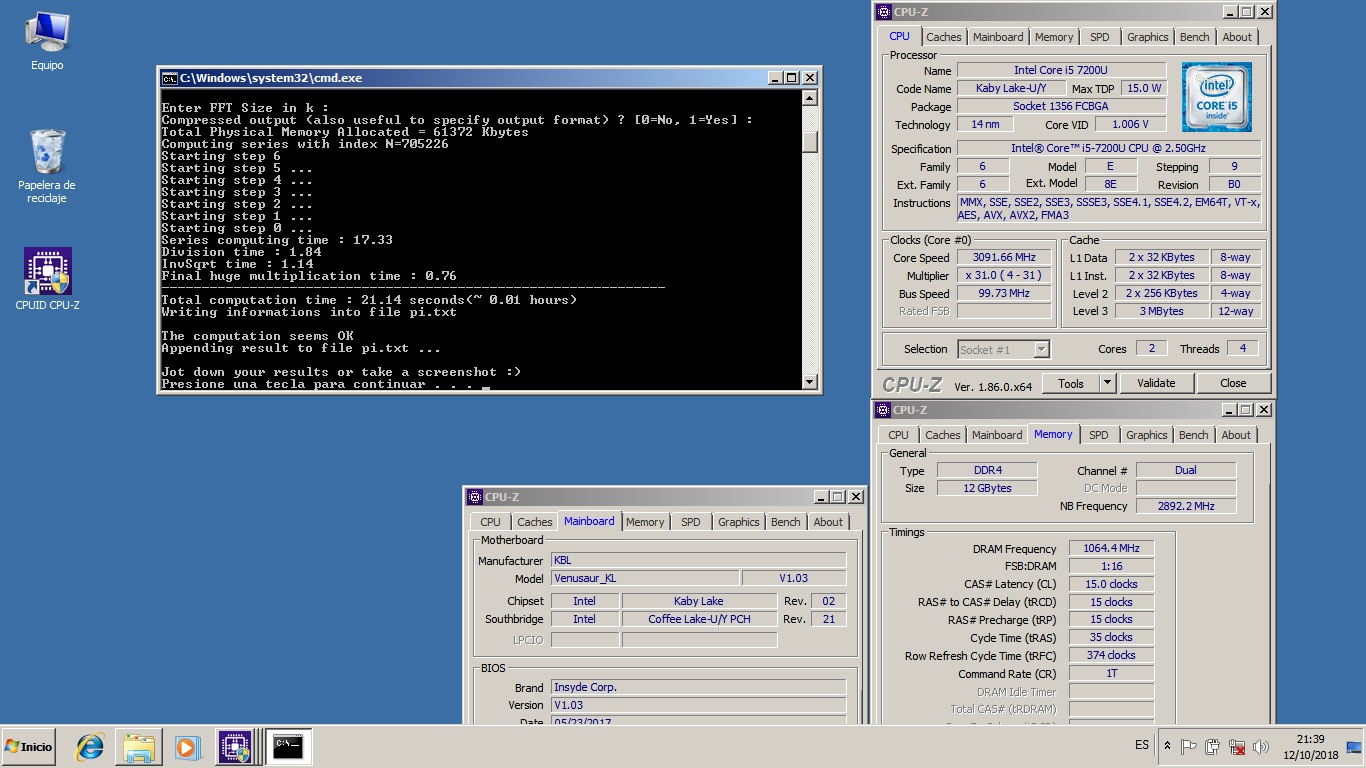The image size is (1366, 768).
Task: Click memory Size value 12 GBytes
Action: 986,488
